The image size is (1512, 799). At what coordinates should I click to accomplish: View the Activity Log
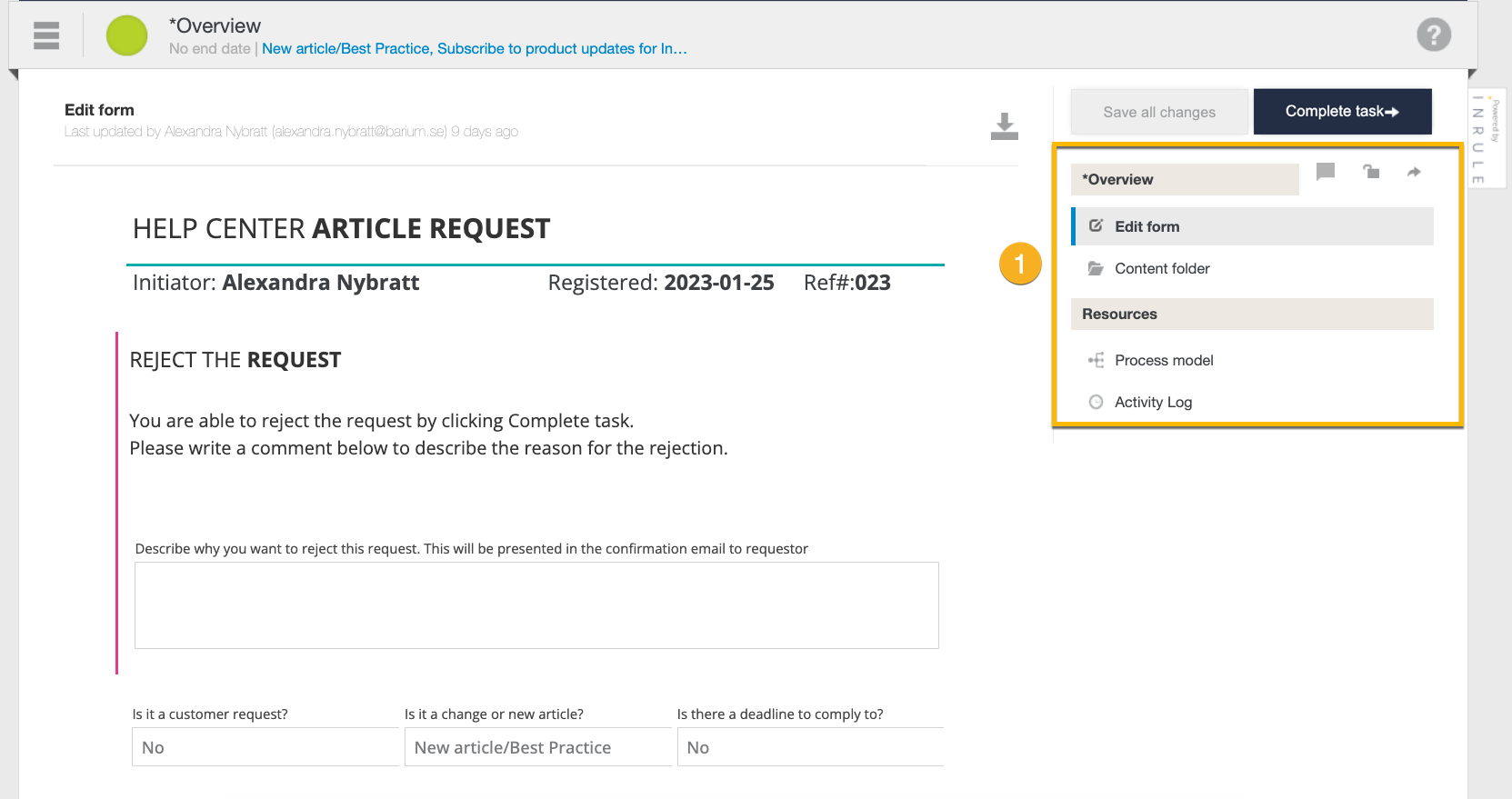[1153, 402]
